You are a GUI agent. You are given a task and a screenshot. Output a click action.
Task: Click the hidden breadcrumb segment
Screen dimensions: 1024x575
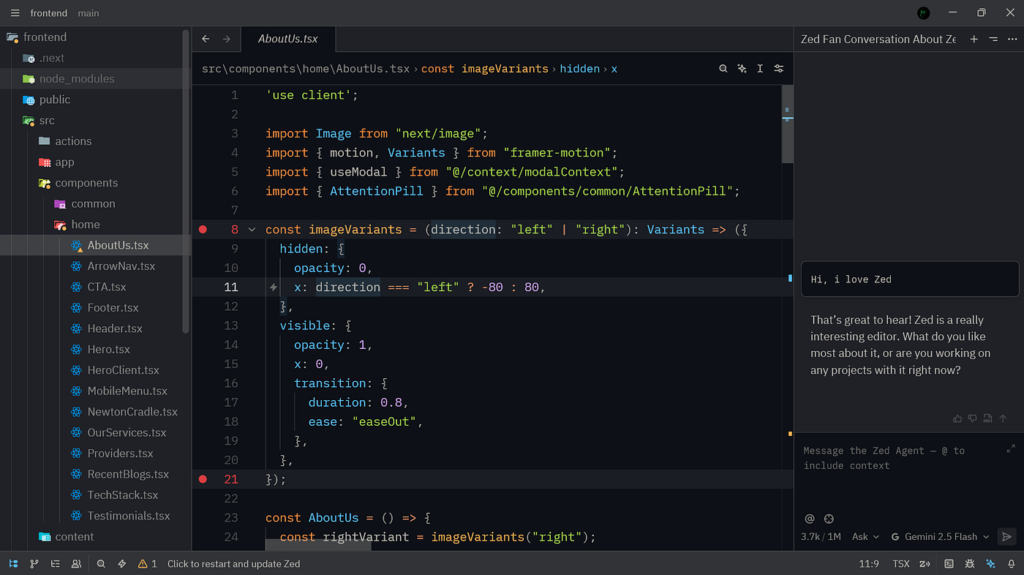(x=580, y=69)
